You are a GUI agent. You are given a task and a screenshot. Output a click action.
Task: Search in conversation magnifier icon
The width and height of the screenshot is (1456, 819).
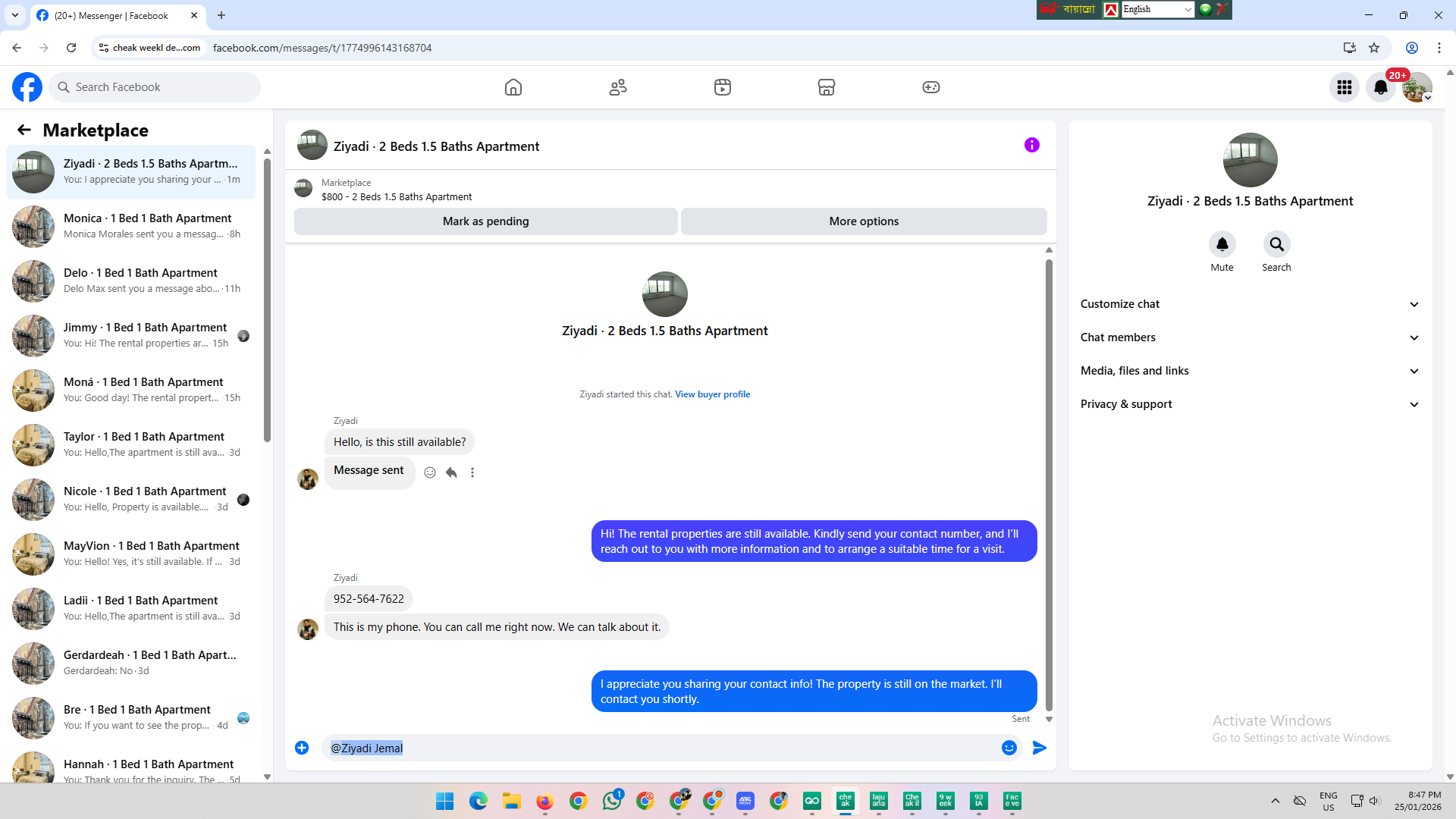(x=1277, y=244)
